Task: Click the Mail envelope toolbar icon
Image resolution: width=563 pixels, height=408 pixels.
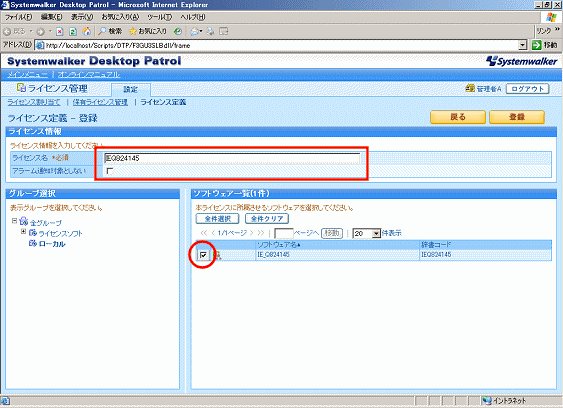Action: [x=195, y=31]
